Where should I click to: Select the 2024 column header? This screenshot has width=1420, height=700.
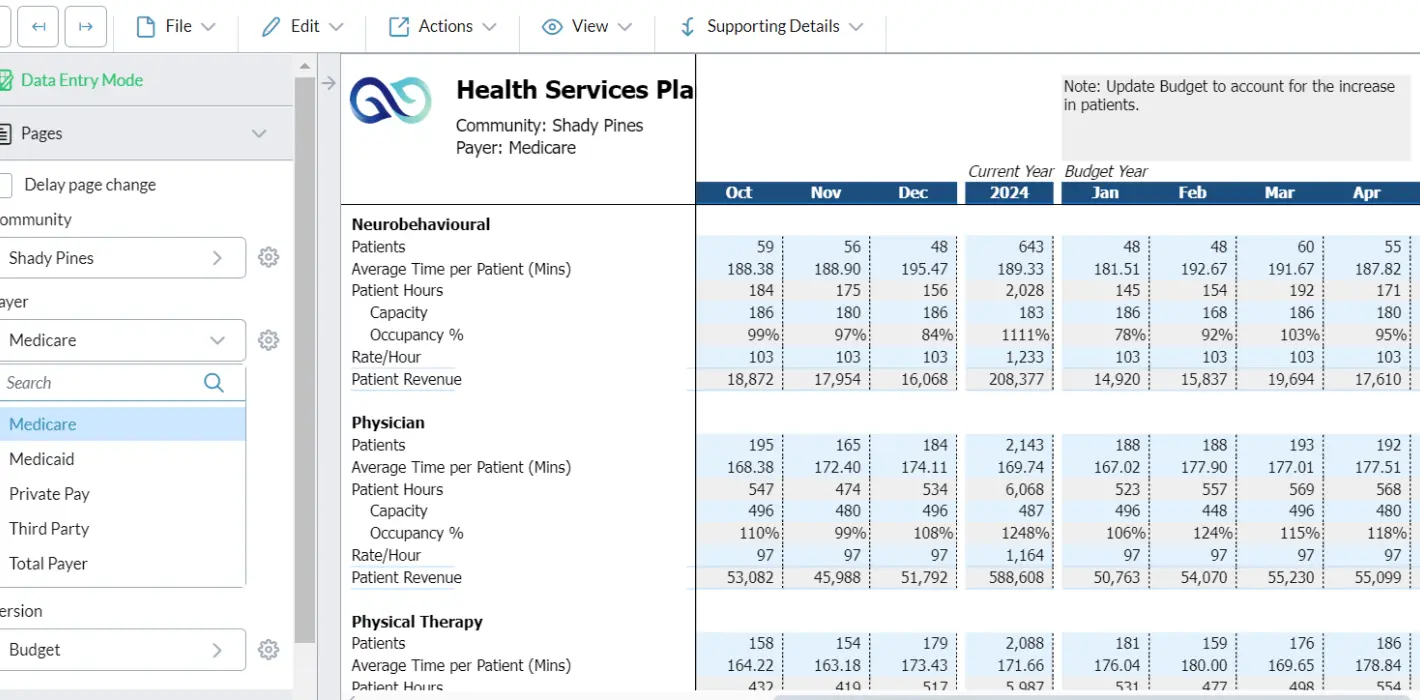click(x=1009, y=193)
